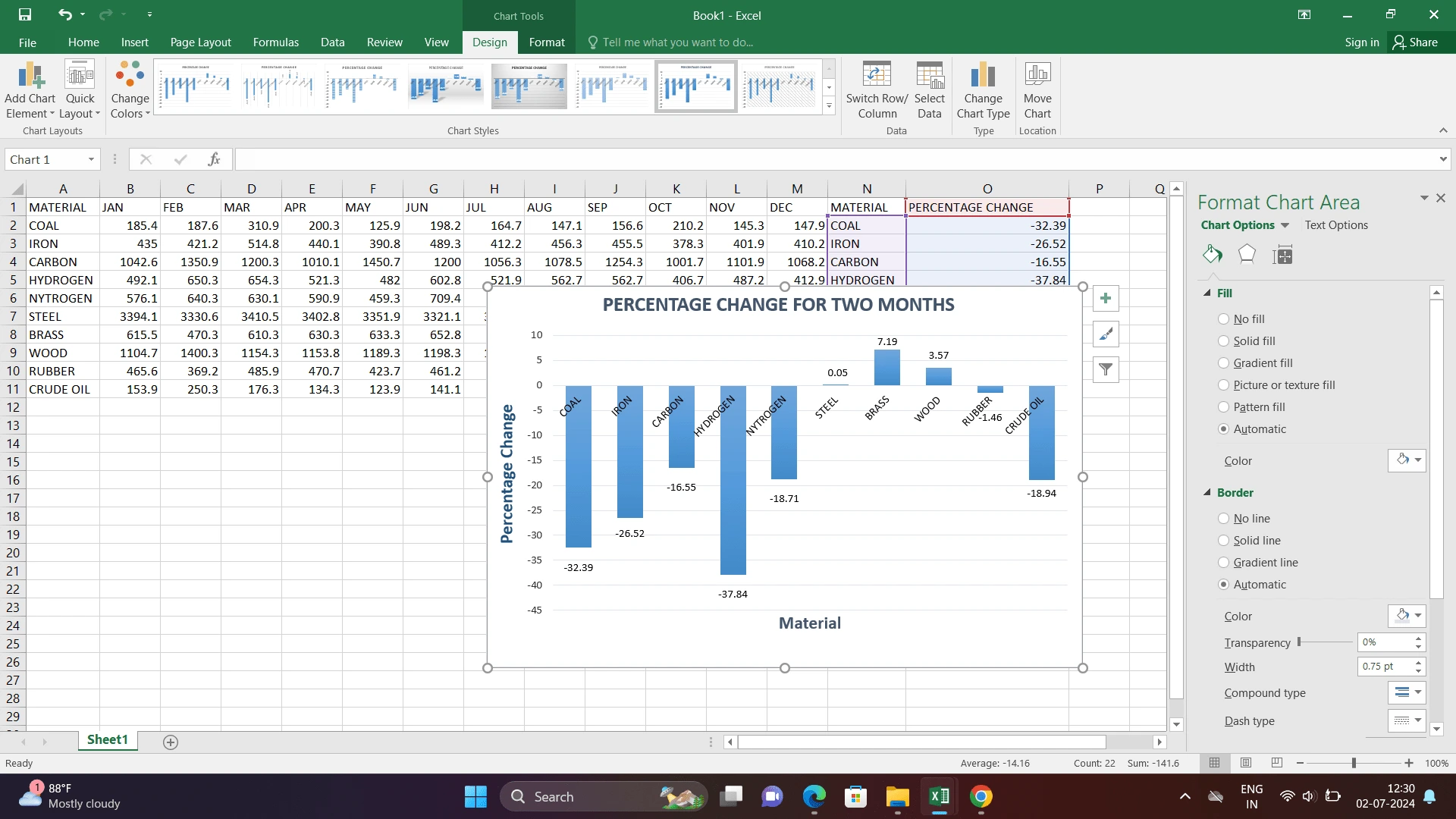The image size is (1456, 819).
Task: Select the Effects pentagon icon in the pane
Action: point(1247,255)
